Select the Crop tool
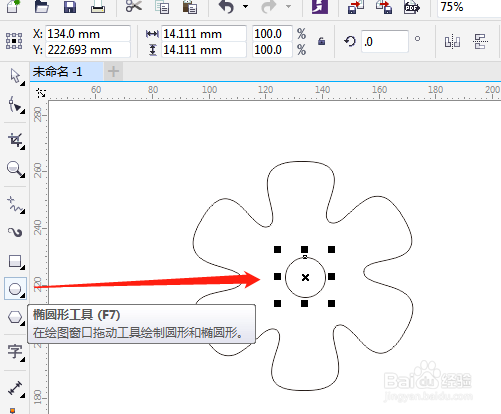Screen dimensions: 501x414 click(15, 140)
